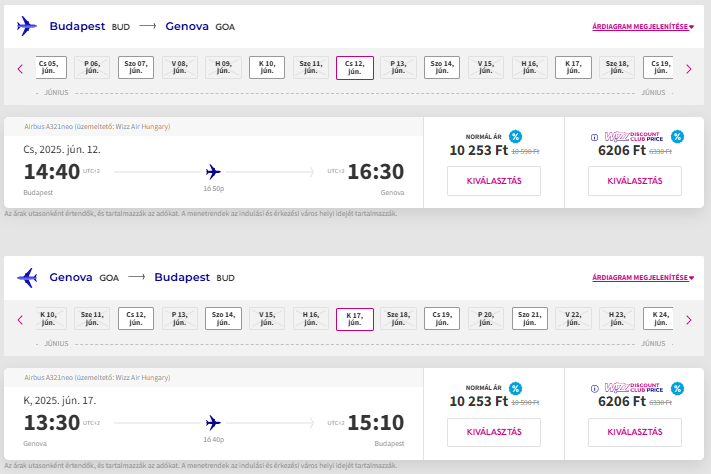The width and height of the screenshot is (711, 474).
Task: Choose return normal price Kiválasztás button
Action: click(493, 432)
